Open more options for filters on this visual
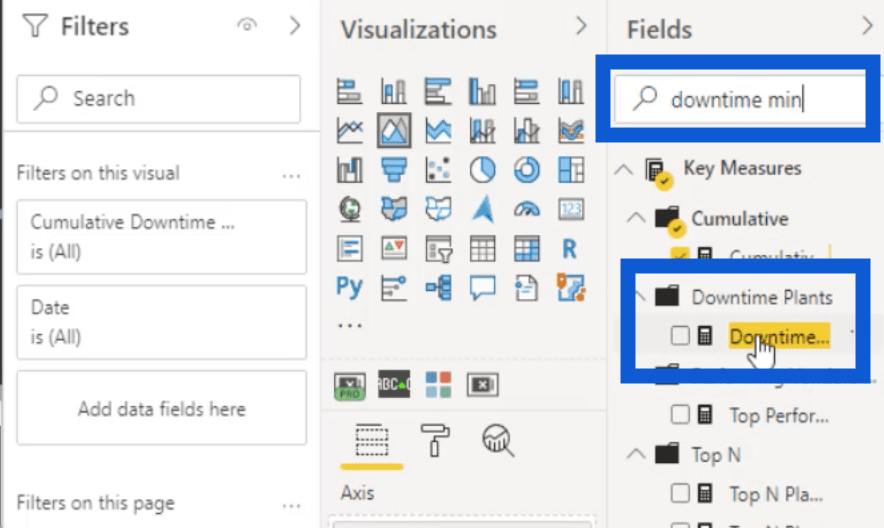 click(x=291, y=176)
